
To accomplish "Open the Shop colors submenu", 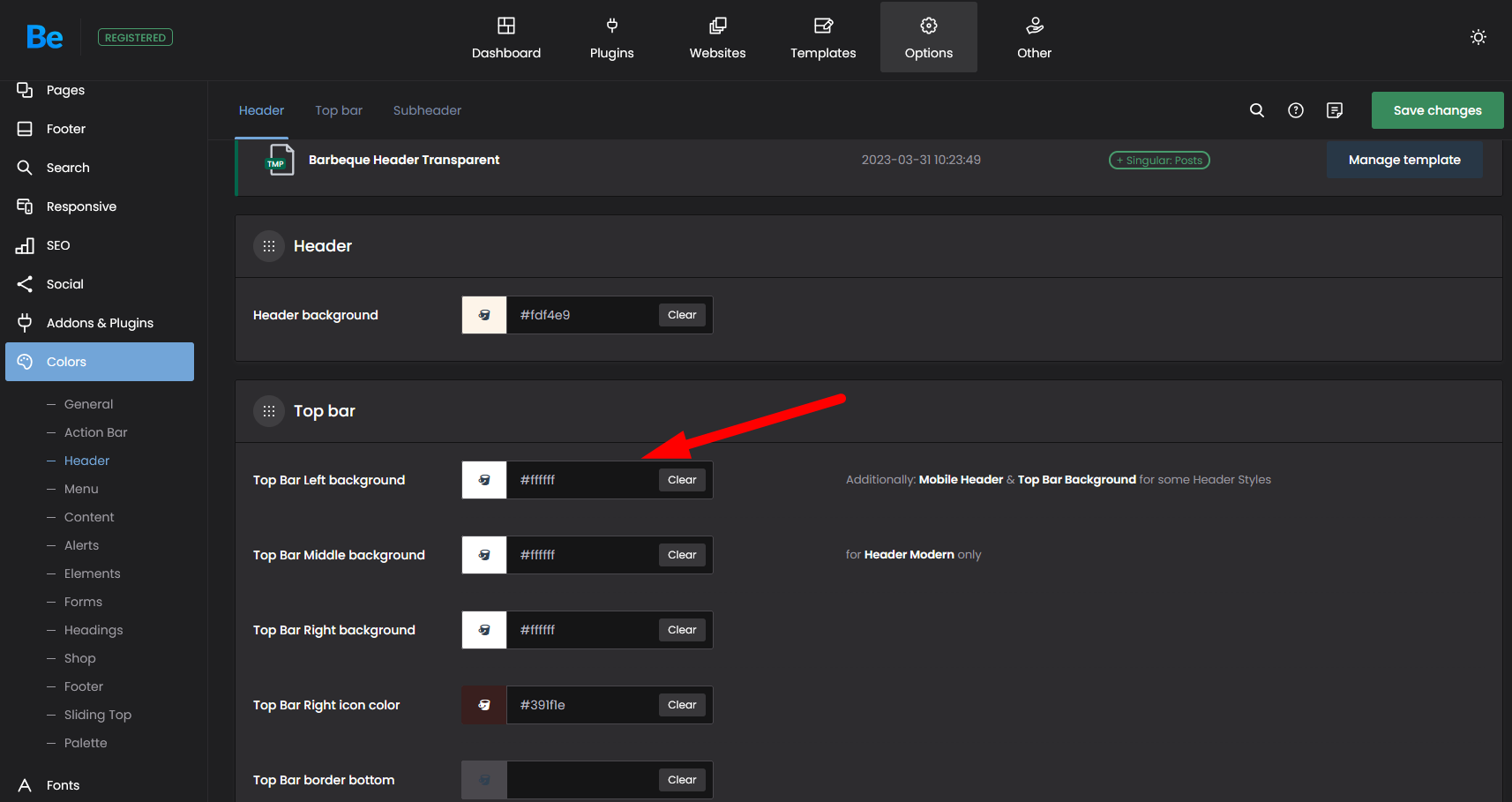I will pyautogui.click(x=79, y=658).
